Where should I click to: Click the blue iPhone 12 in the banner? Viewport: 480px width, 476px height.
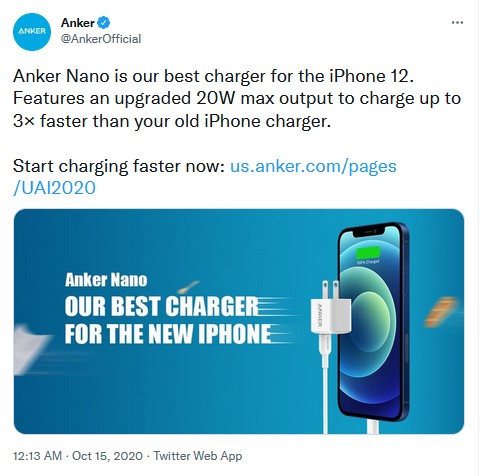click(x=373, y=322)
